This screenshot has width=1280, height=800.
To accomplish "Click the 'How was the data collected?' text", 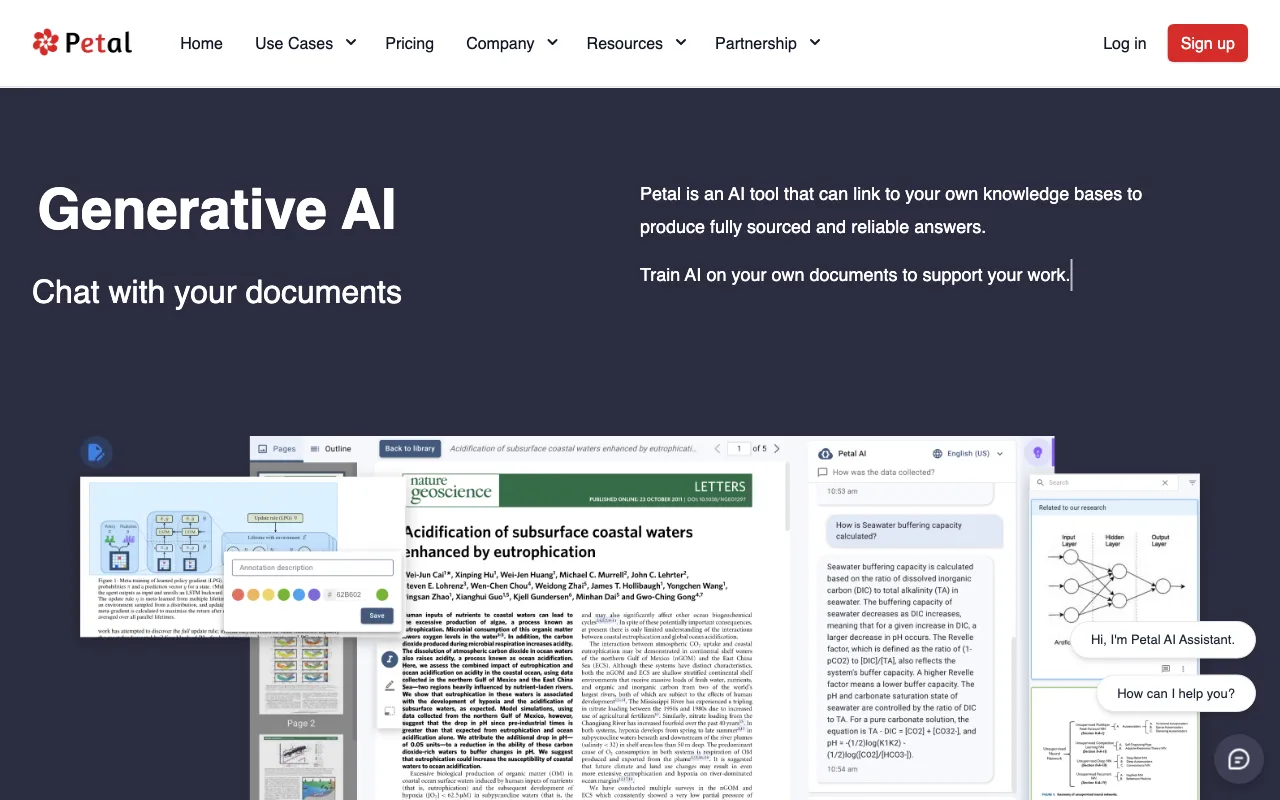I will coord(883,472).
